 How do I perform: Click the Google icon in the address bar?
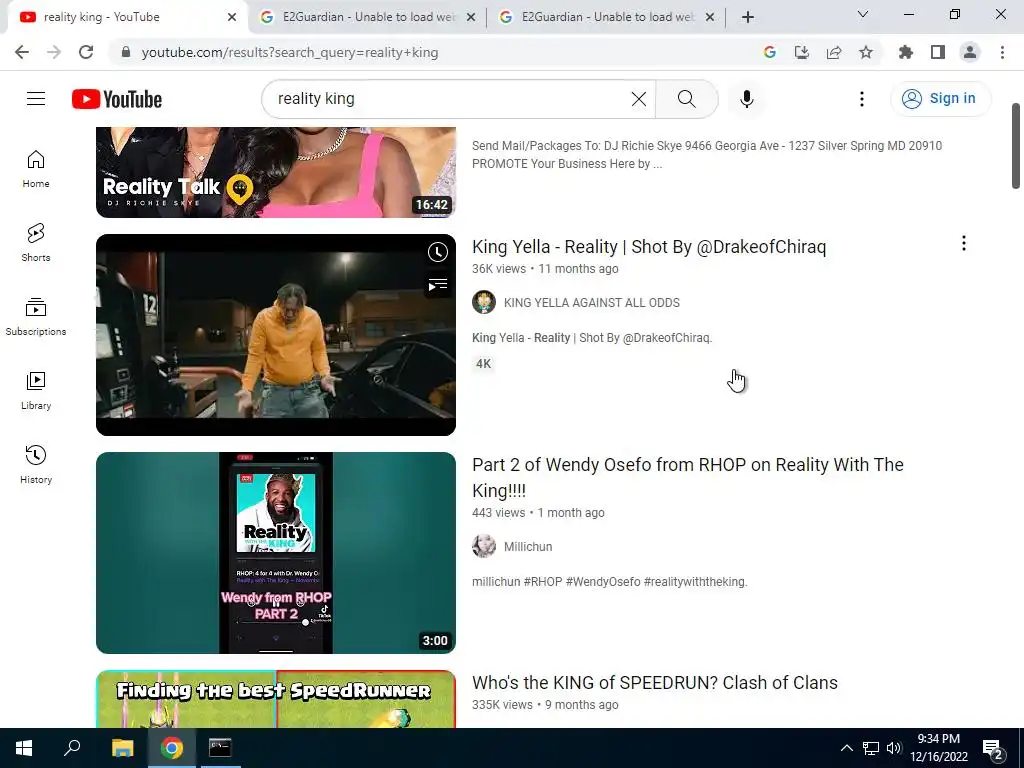(x=769, y=52)
